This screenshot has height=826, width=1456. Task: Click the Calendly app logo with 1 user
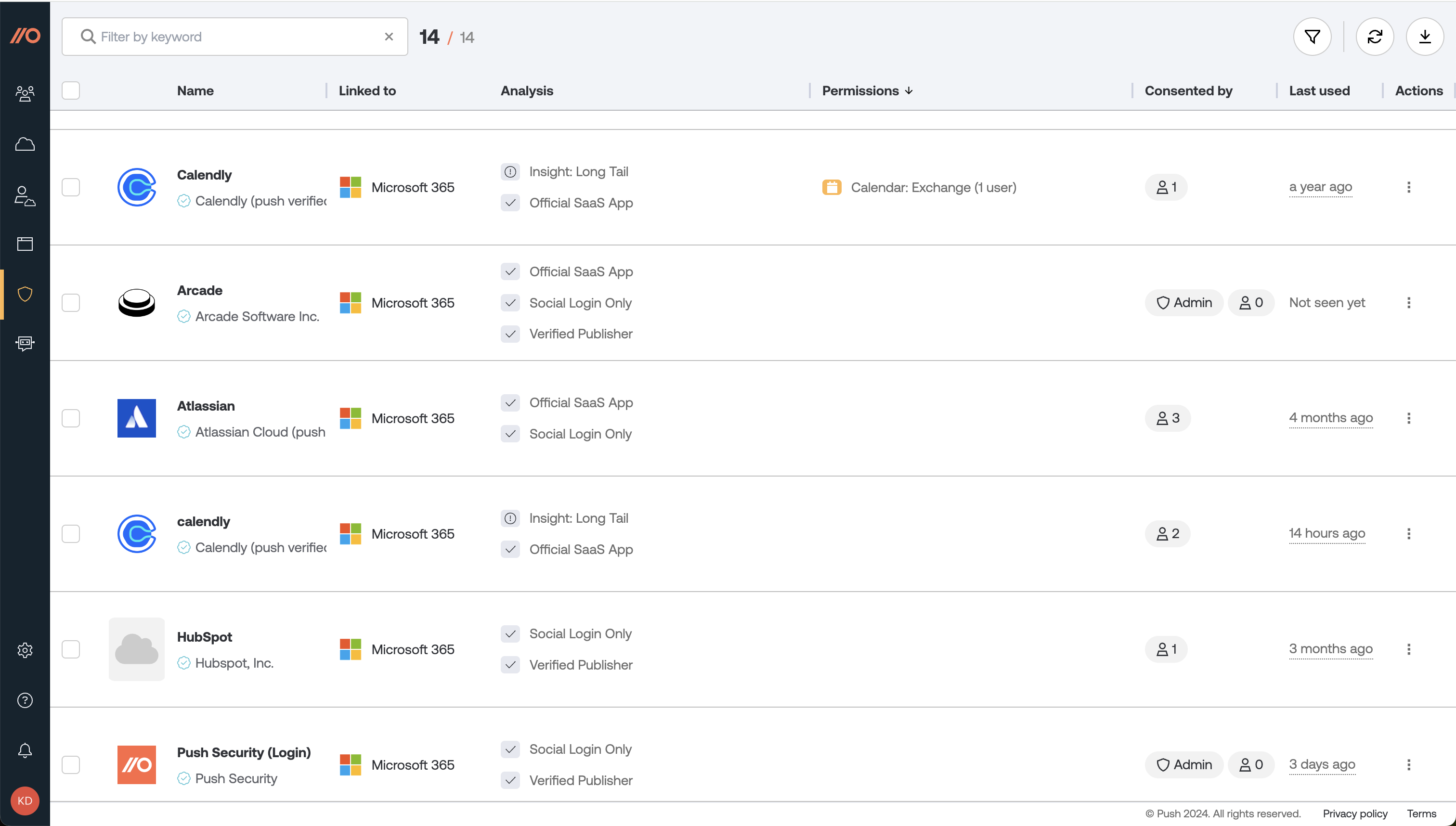[136, 187]
